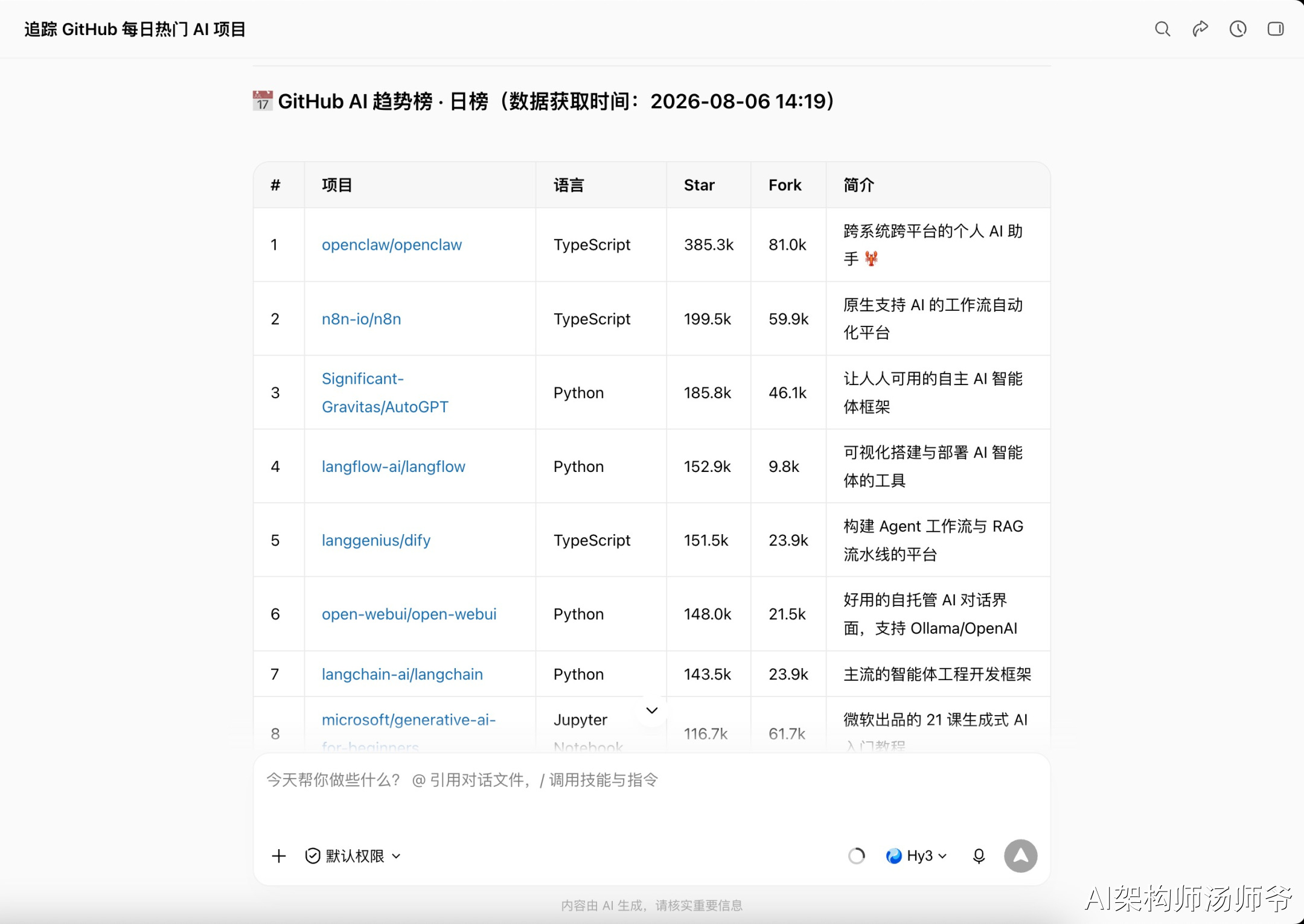Viewport: 1304px width, 924px height.
Task: Click the send arrow button
Action: pyautogui.click(x=1020, y=856)
